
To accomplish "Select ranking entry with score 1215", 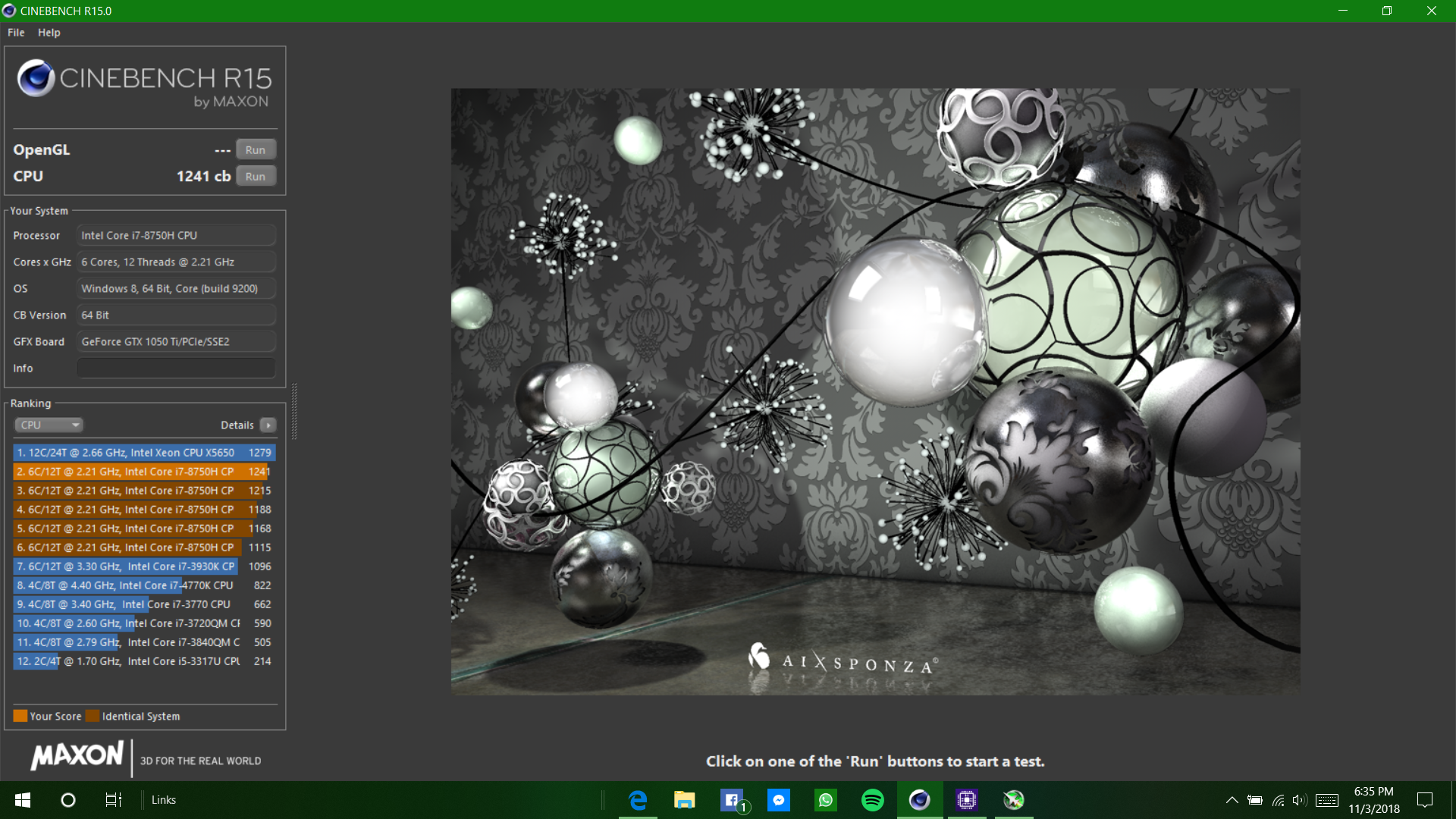I will click(x=144, y=490).
